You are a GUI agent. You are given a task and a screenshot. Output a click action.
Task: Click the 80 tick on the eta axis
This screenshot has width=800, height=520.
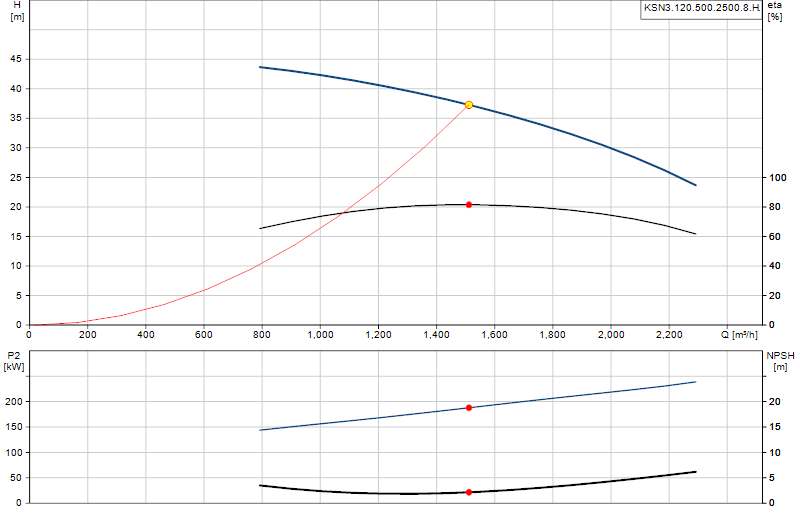tap(774, 207)
